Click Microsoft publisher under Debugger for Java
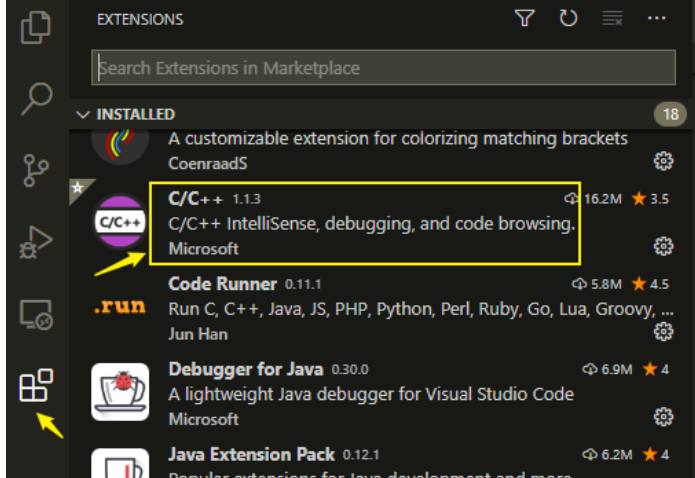The image size is (695, 478). point(203,419)
